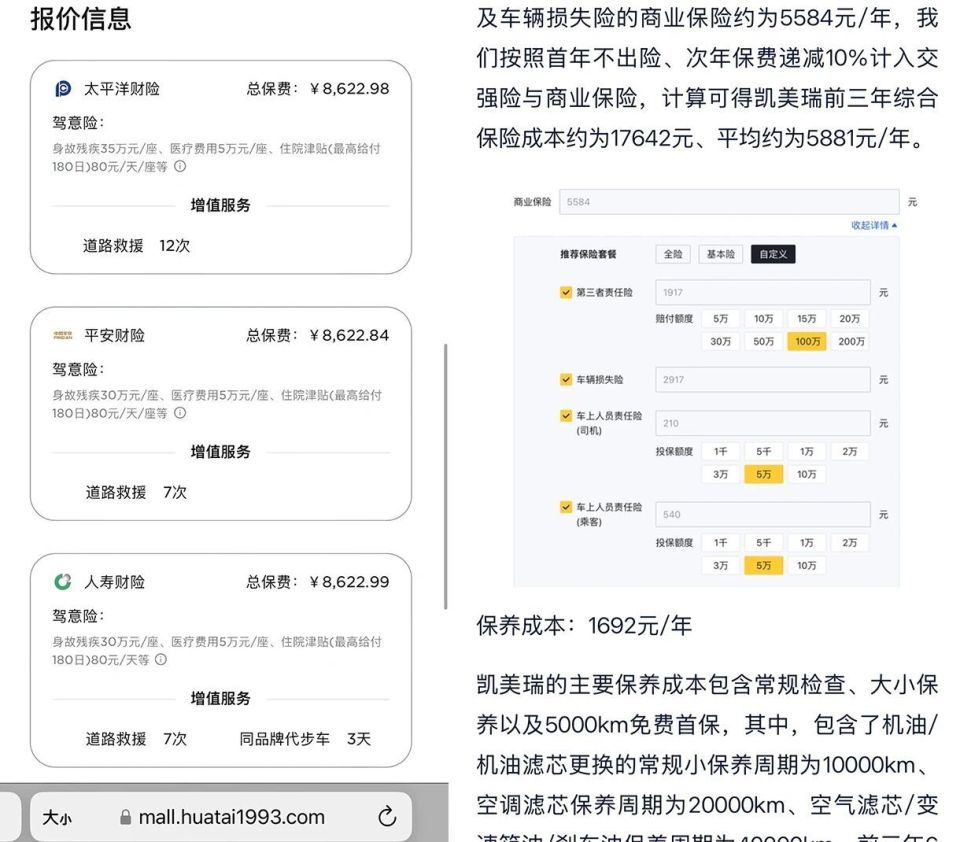Viewport: 960px width, 842px height.
Task: Toggle the 车辆损失险 checkbox
Action: click(565, 379)
